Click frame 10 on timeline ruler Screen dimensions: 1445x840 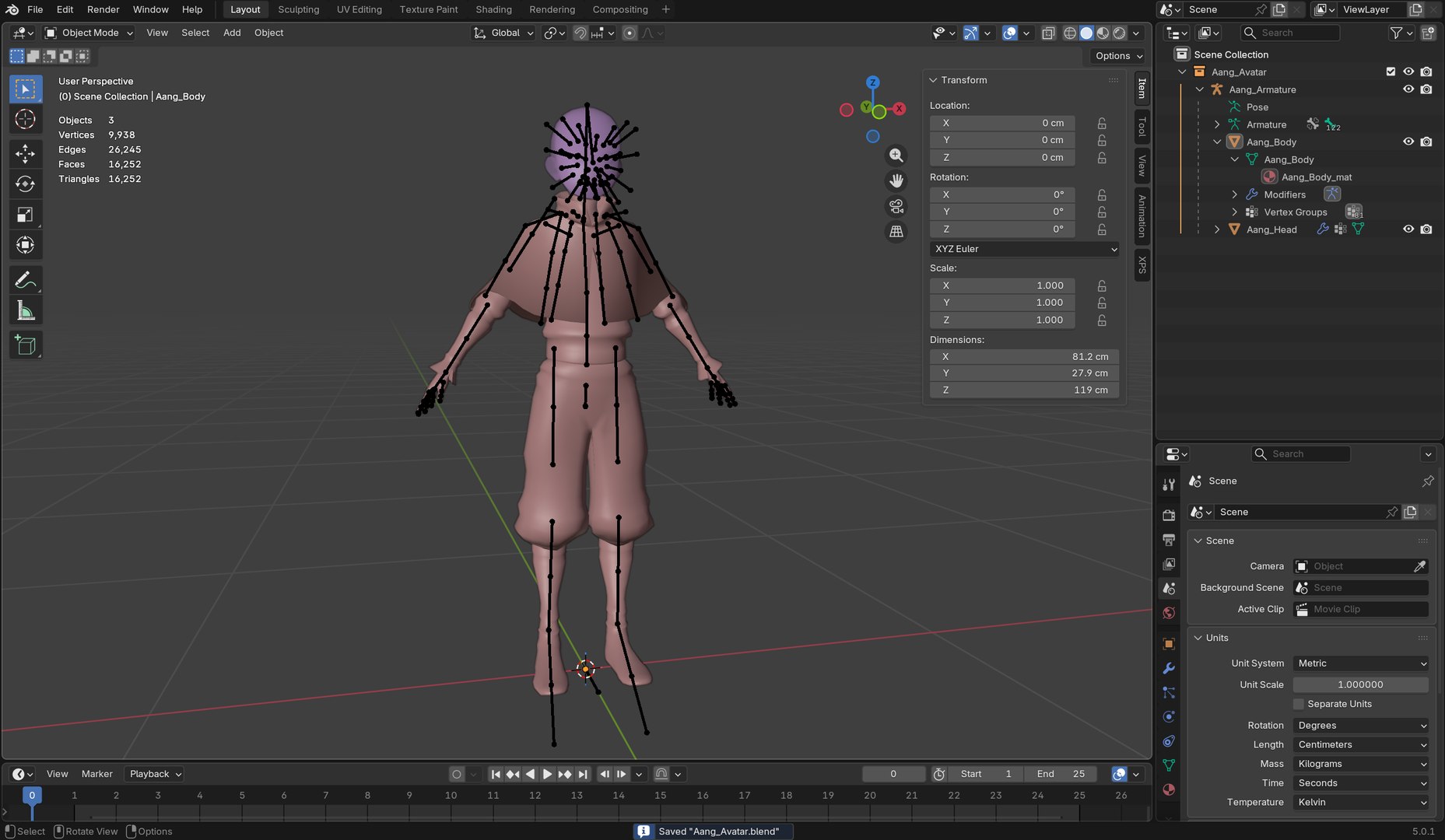click(451, 796)
